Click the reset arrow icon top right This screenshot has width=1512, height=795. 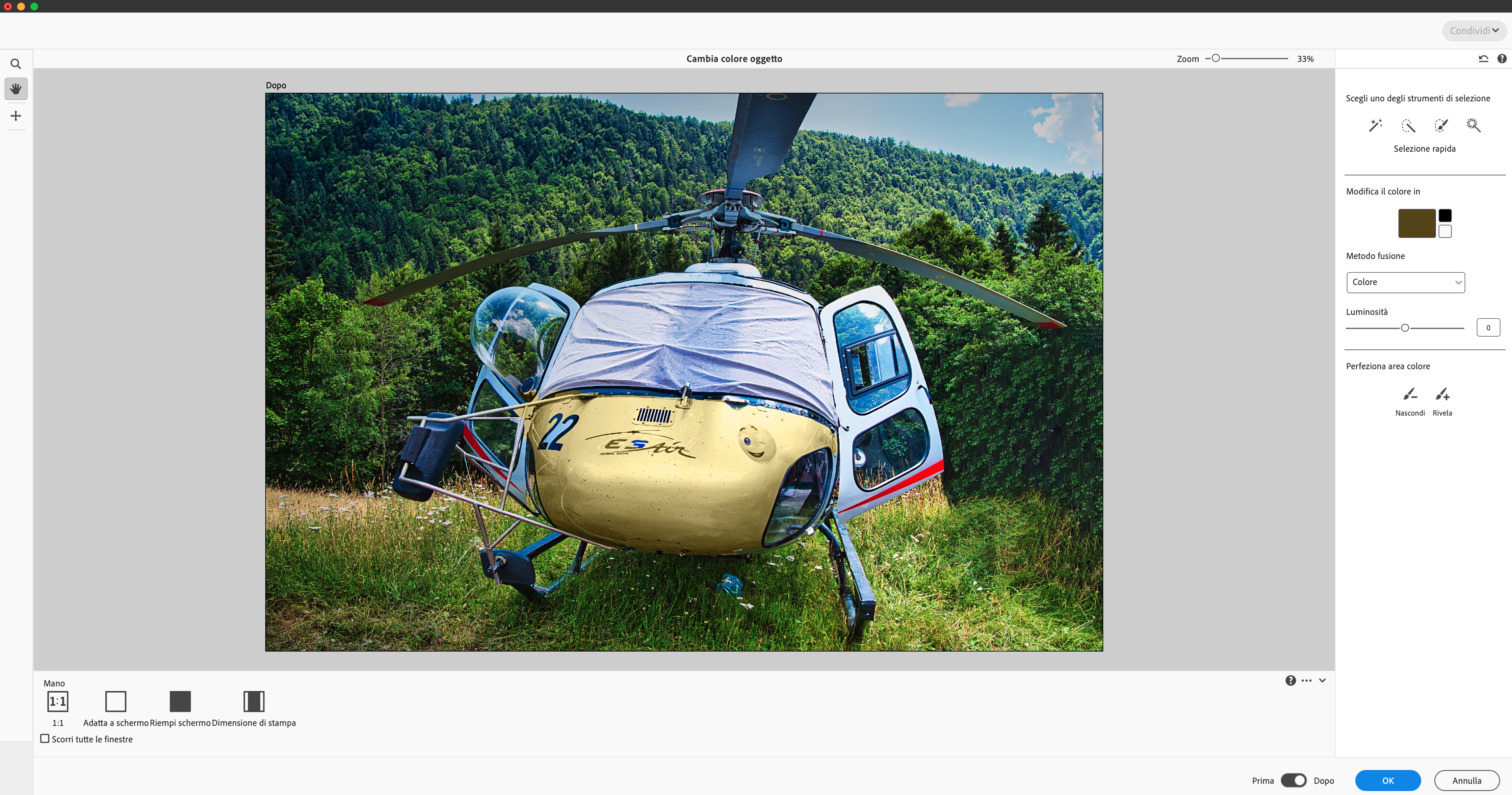click(1483, 59)
